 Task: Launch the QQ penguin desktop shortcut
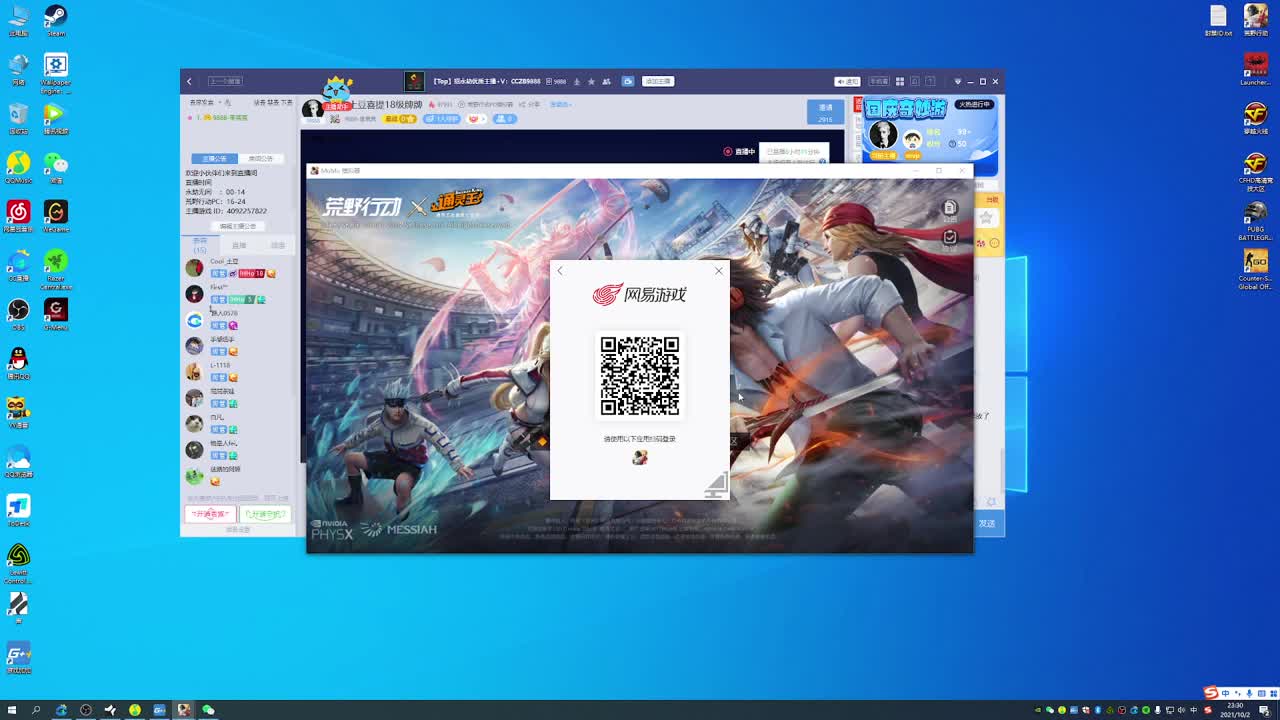tap(18, 362)
